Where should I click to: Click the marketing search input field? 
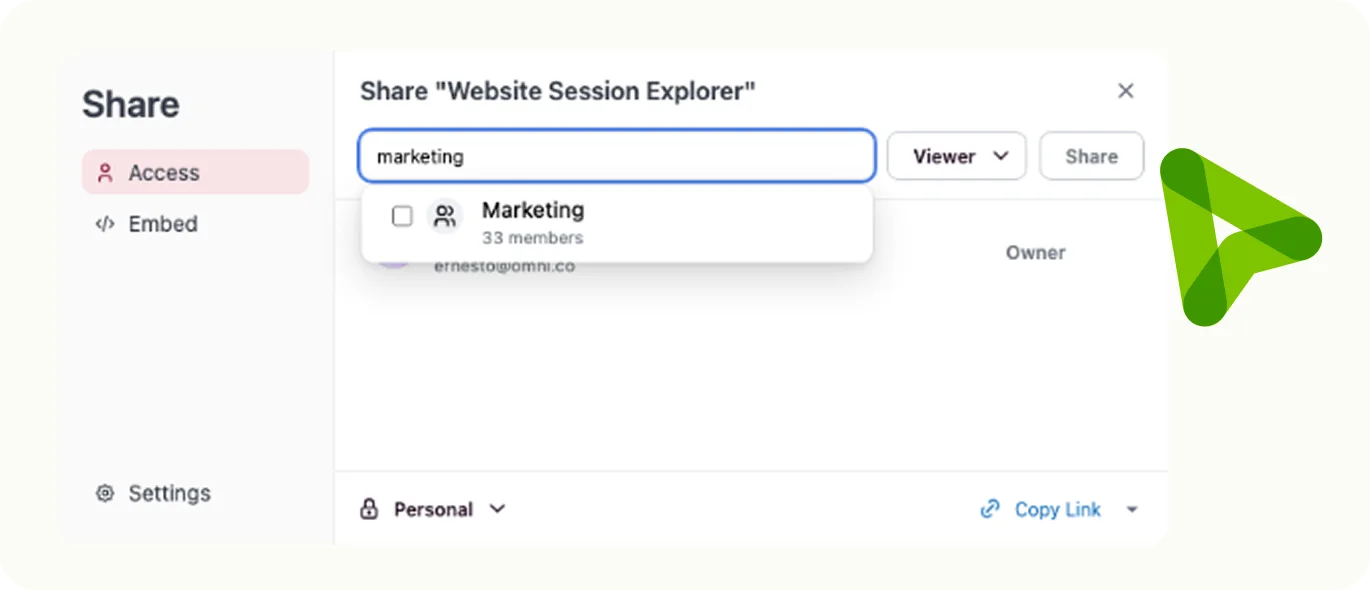(617, 156)
